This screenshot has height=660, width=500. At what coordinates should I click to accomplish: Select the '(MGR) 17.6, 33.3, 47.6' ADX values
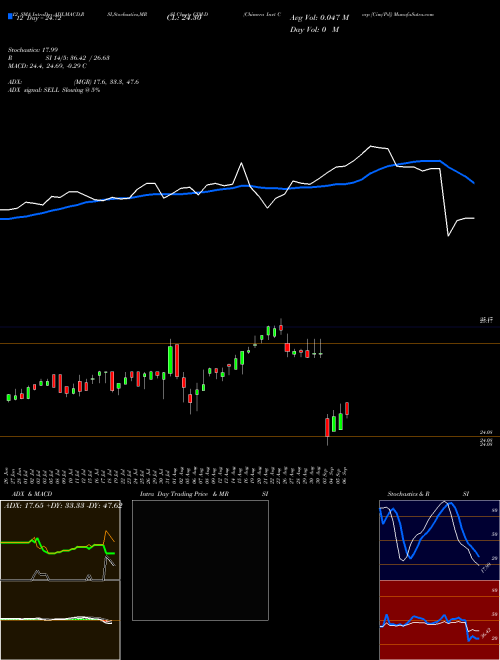pyautogui.click(x=106, y=82)
